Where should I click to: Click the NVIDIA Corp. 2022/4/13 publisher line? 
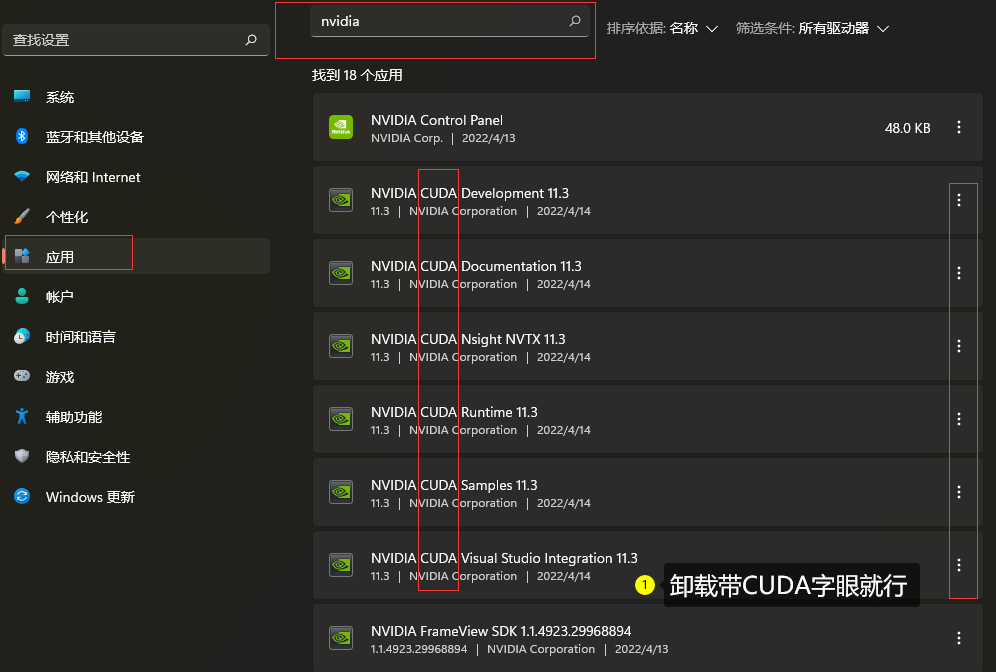443,138
